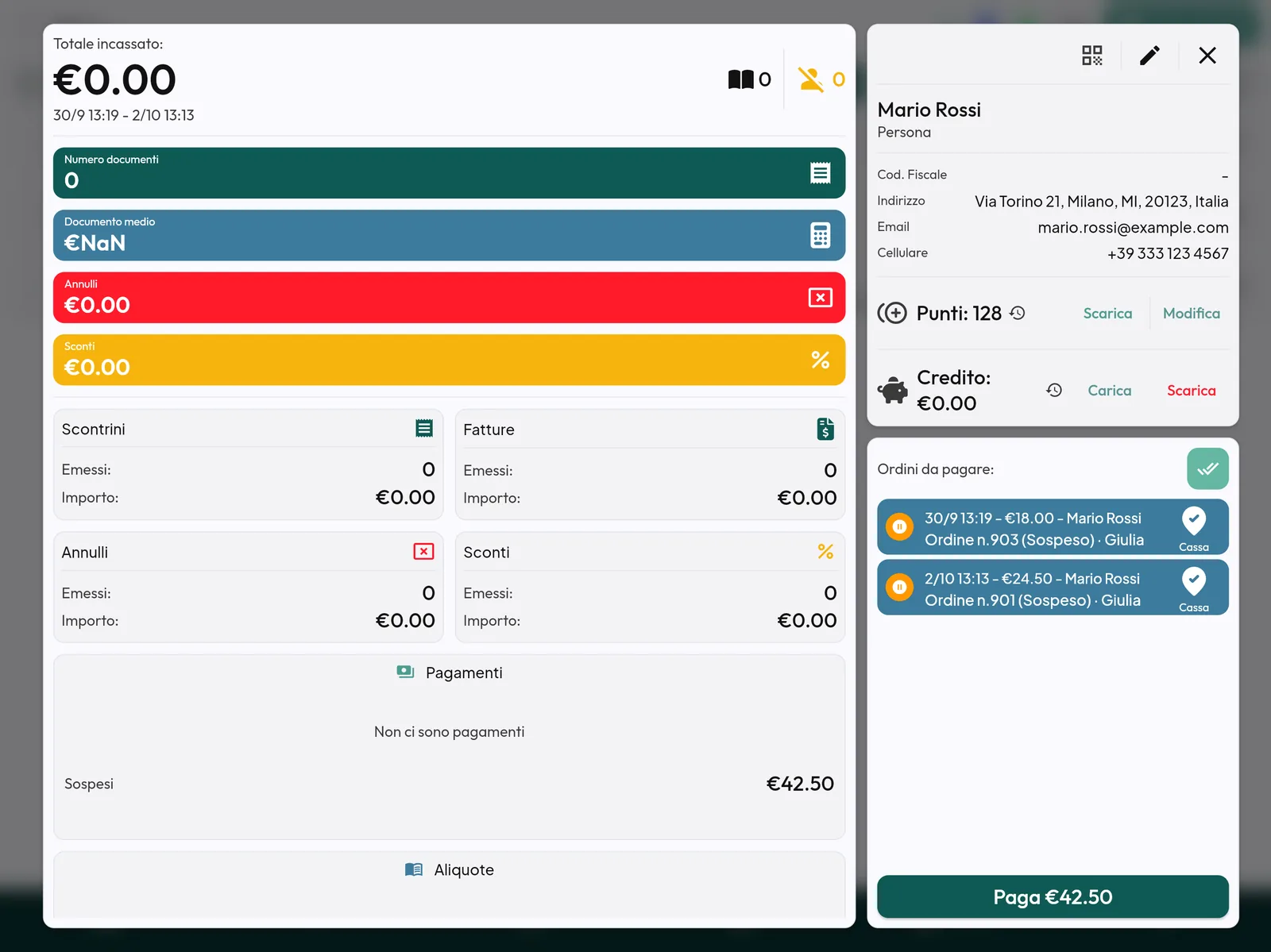Click the Totale incassato €0.00 amount
1271x952 pixels.
(114, 80)
